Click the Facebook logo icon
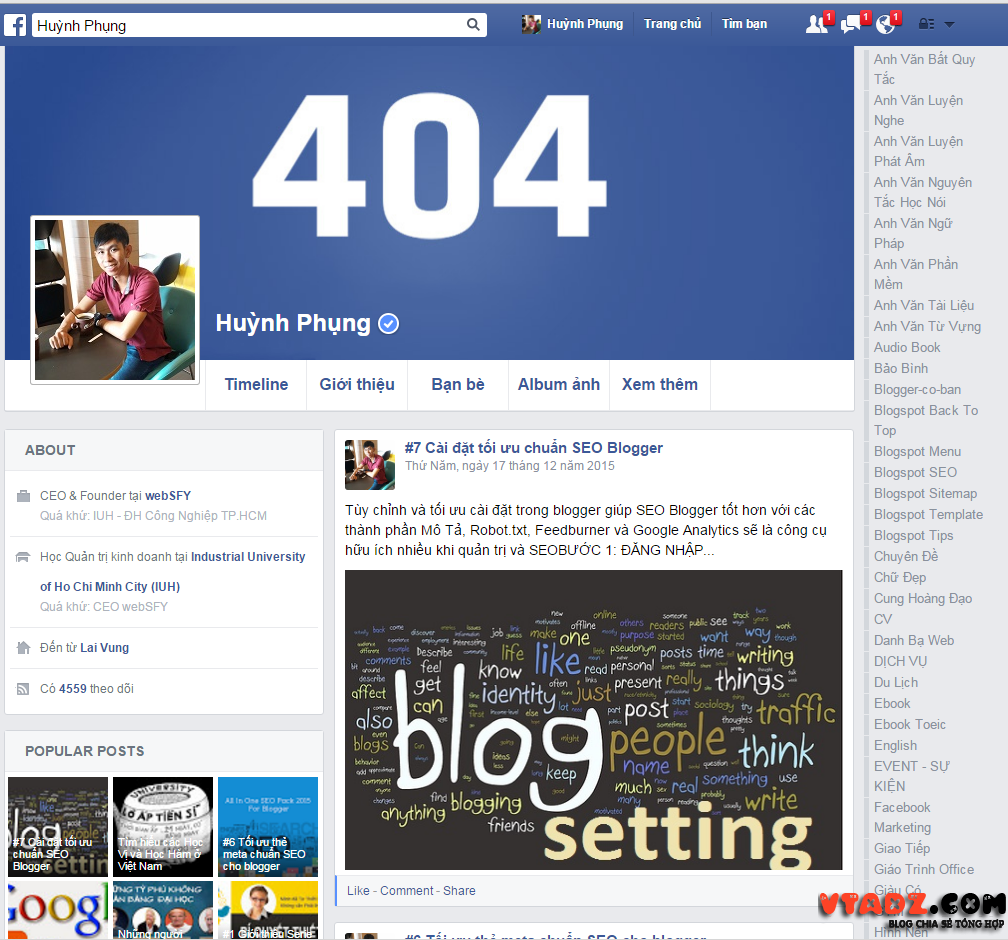1008x940 pixels. tap(15, 25)
